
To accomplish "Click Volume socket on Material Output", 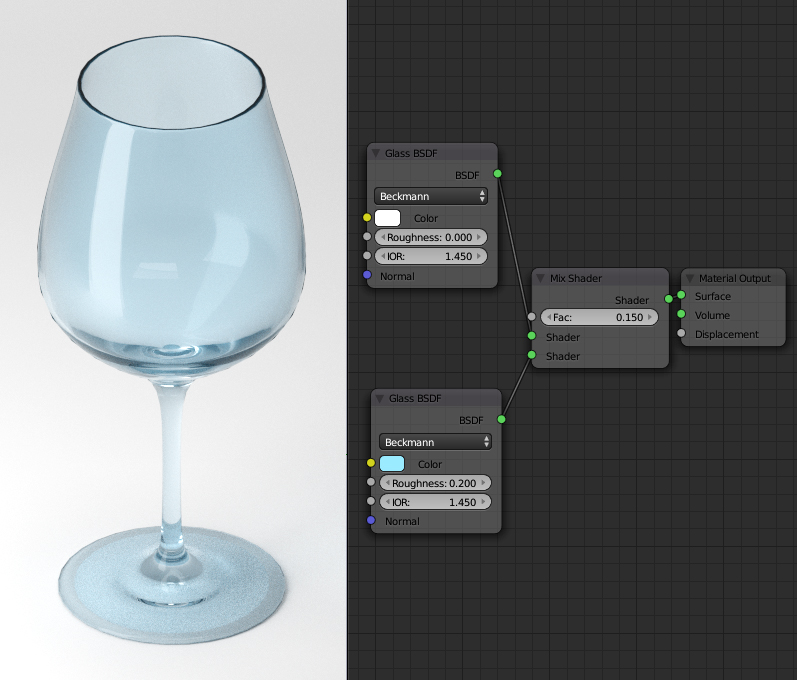I will [681, 314].
